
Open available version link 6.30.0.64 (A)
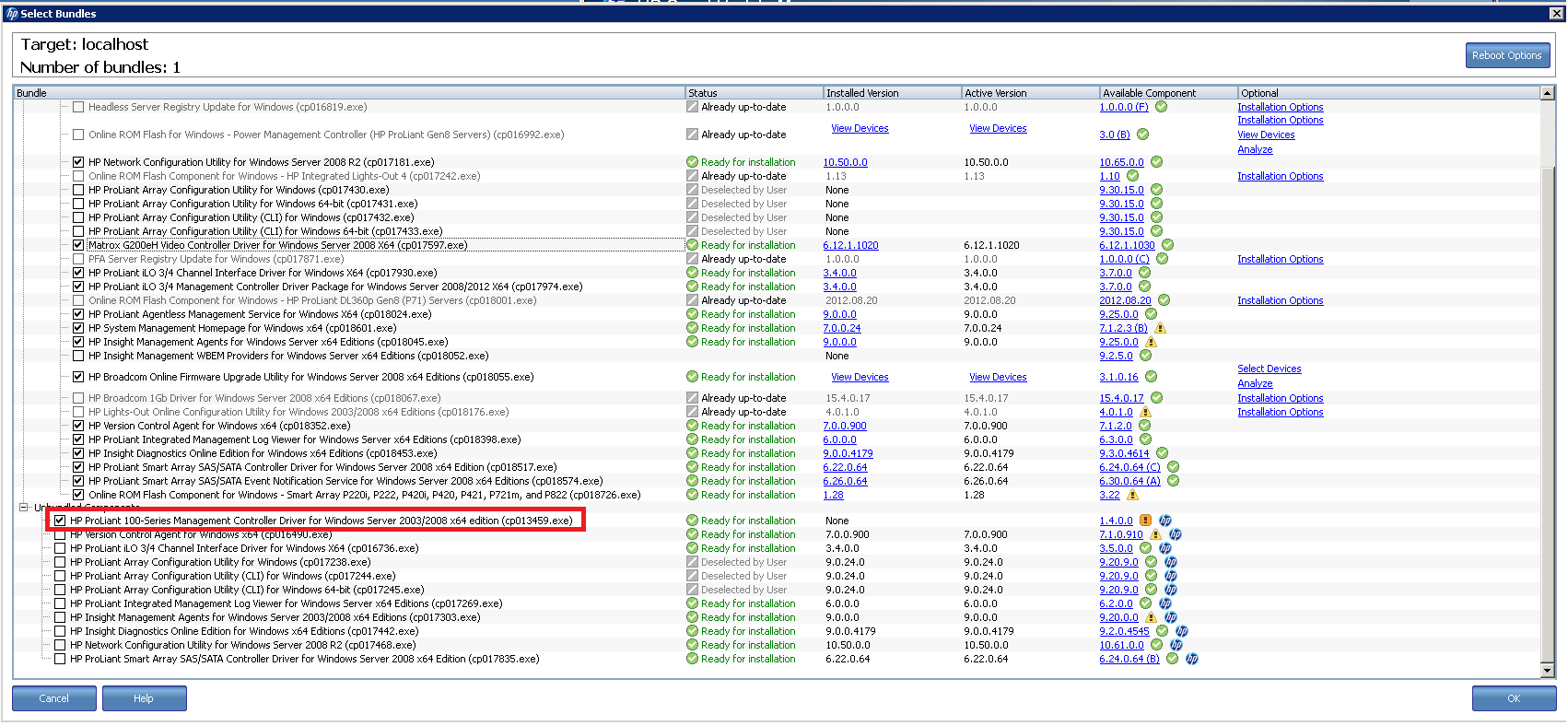point(1129,481)
